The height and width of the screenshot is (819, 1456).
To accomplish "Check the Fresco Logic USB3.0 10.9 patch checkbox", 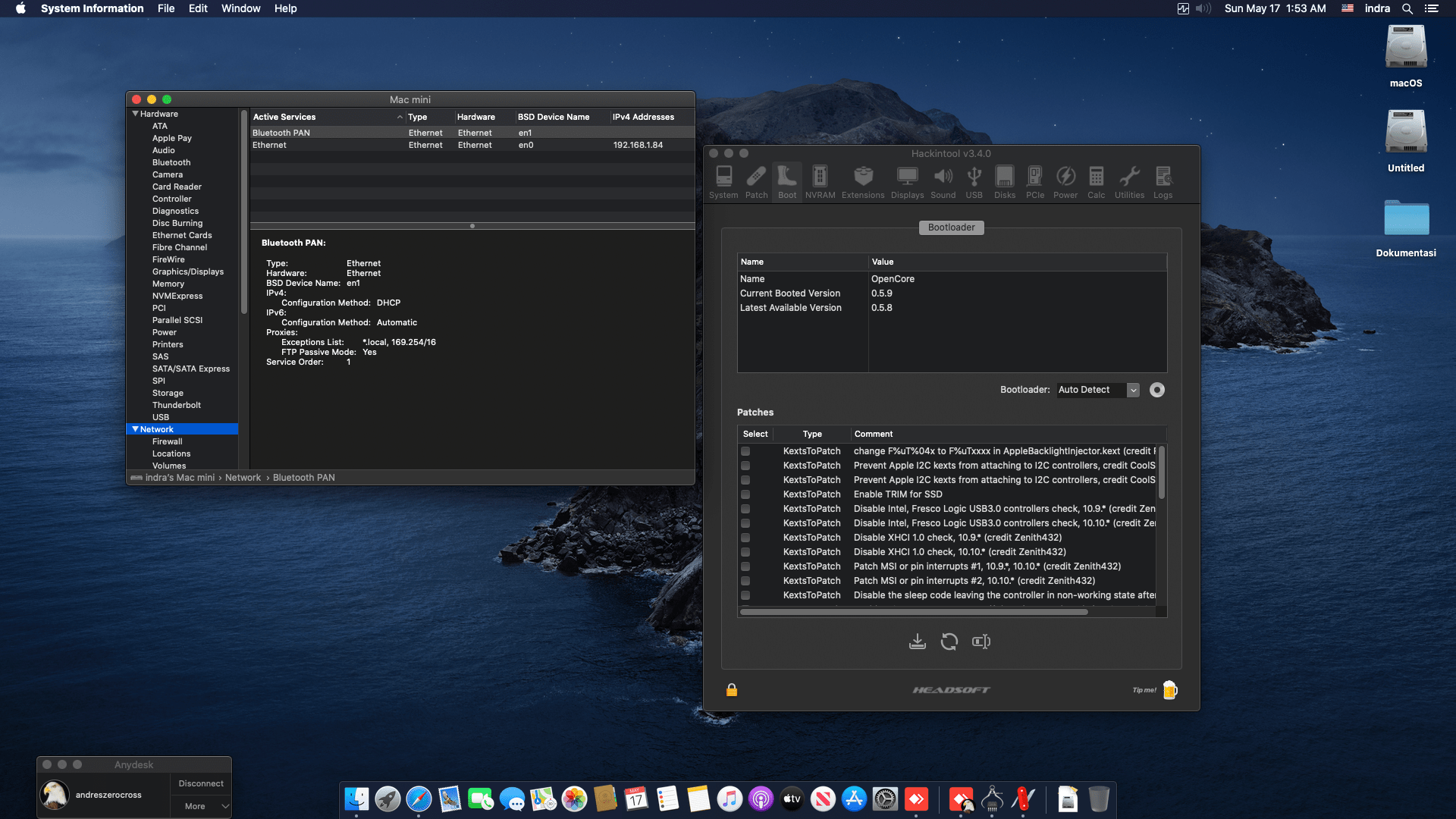I will (745, 509).
